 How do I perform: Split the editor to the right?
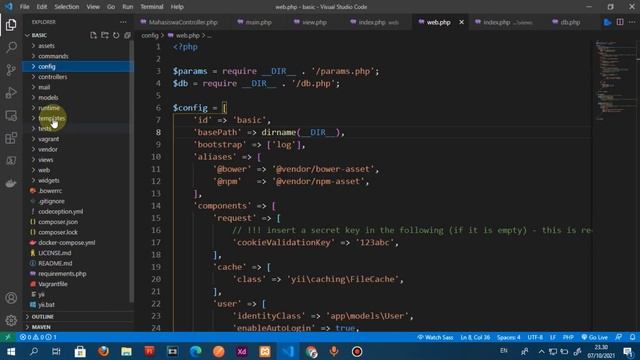point(620,22)
